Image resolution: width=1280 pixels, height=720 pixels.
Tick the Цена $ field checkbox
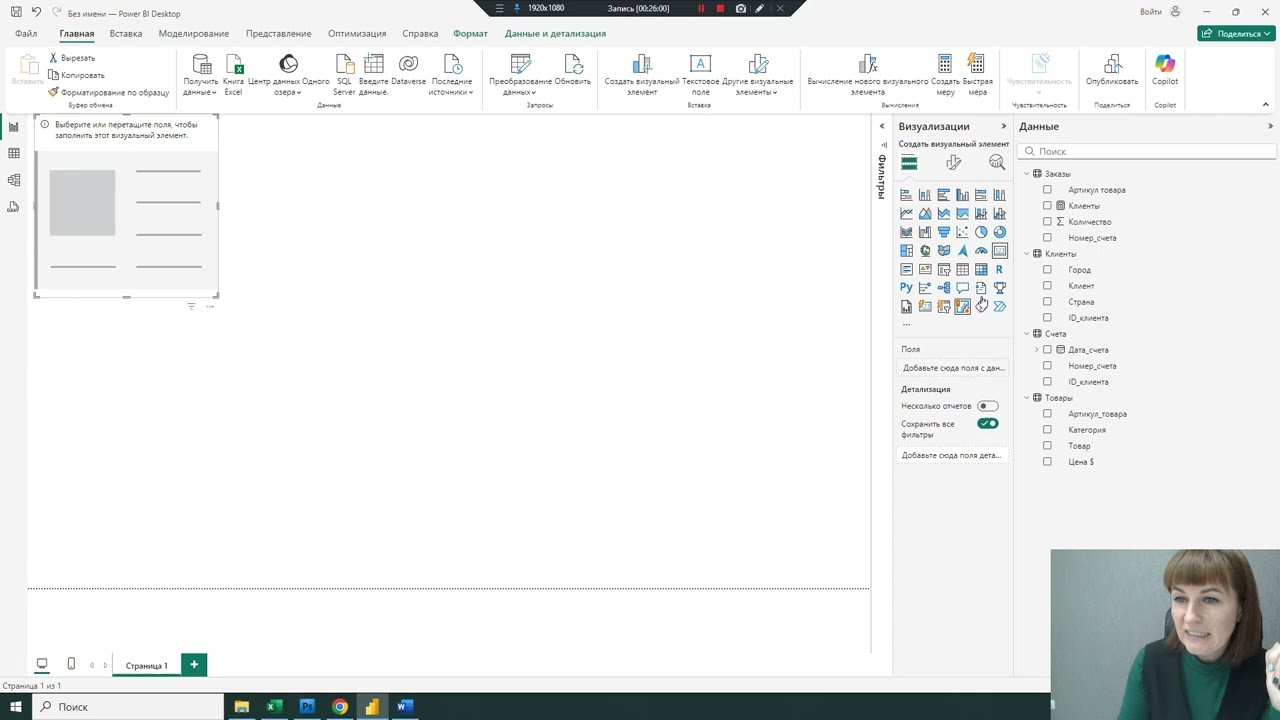point(1047,462)
